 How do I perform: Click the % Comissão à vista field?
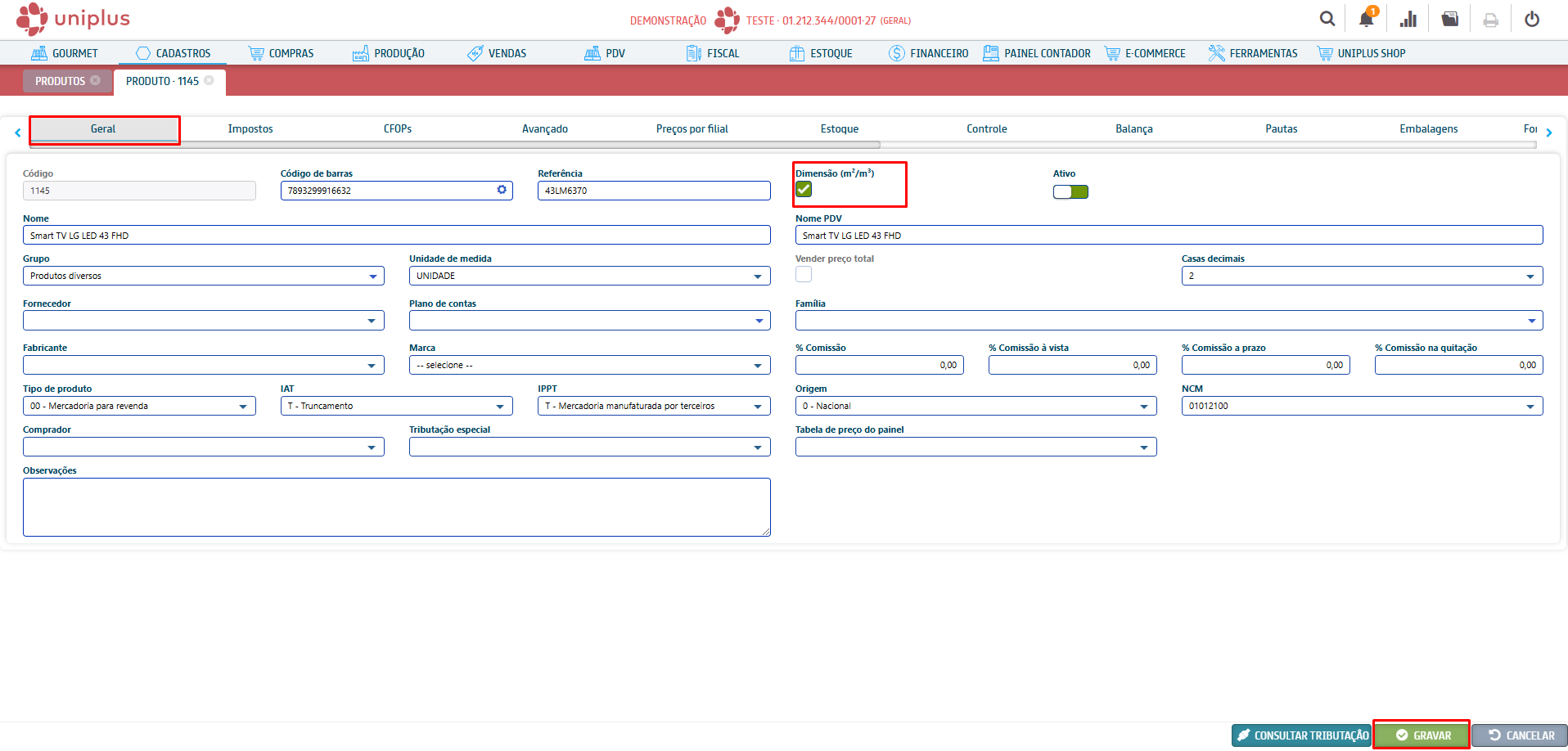coord(1073,365)
